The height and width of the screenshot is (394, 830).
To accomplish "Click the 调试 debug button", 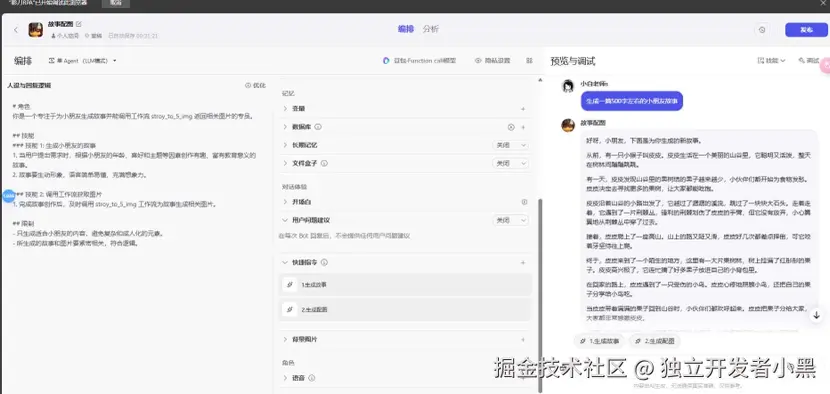I will 809,61.
